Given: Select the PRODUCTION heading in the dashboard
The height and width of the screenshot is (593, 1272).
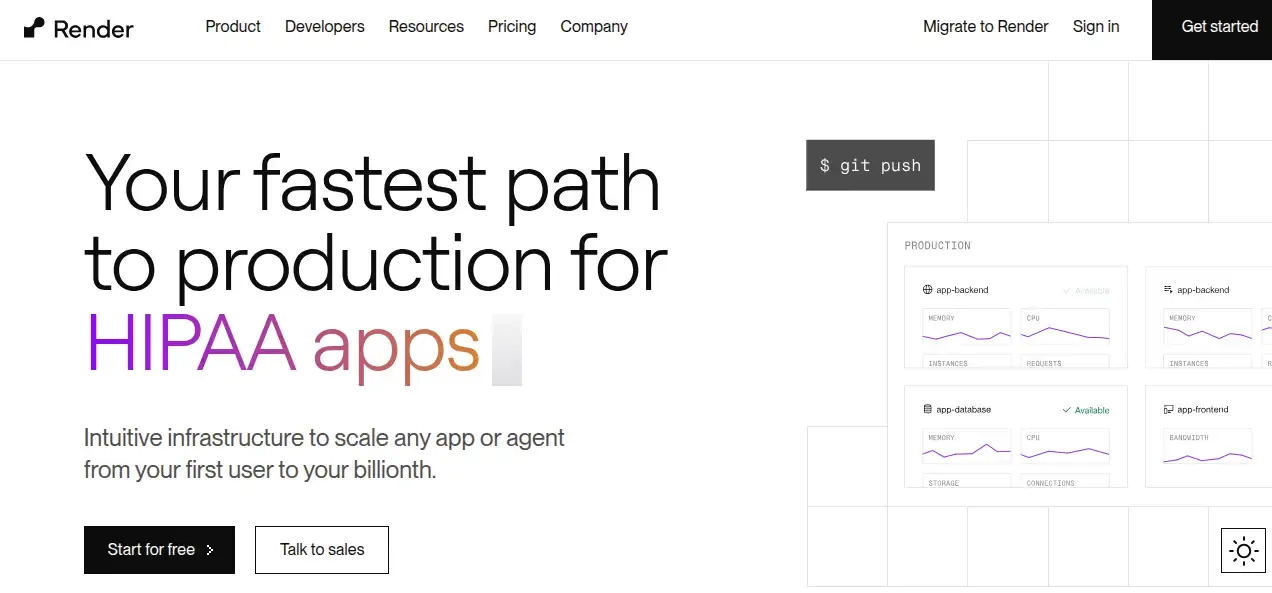Looking at the screenshot, I should 937,246.
